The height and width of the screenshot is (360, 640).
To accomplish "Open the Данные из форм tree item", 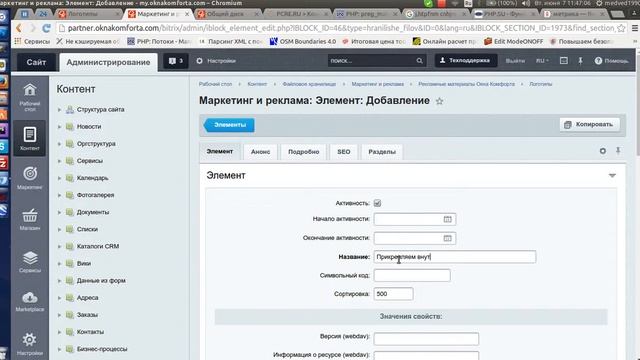I will pos(101,281).
